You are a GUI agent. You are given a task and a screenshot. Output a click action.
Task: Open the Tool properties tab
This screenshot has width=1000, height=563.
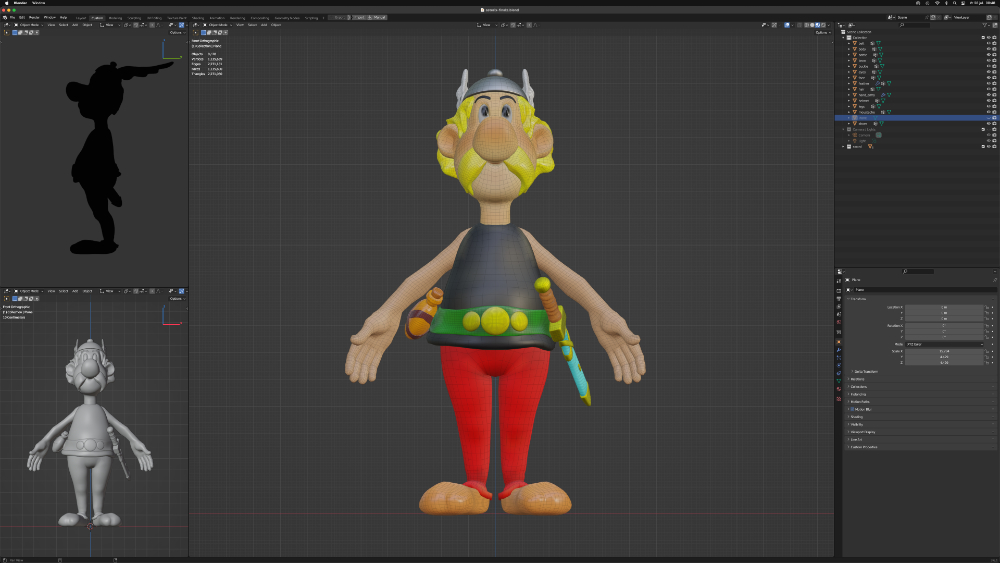(x=839, y=281)
